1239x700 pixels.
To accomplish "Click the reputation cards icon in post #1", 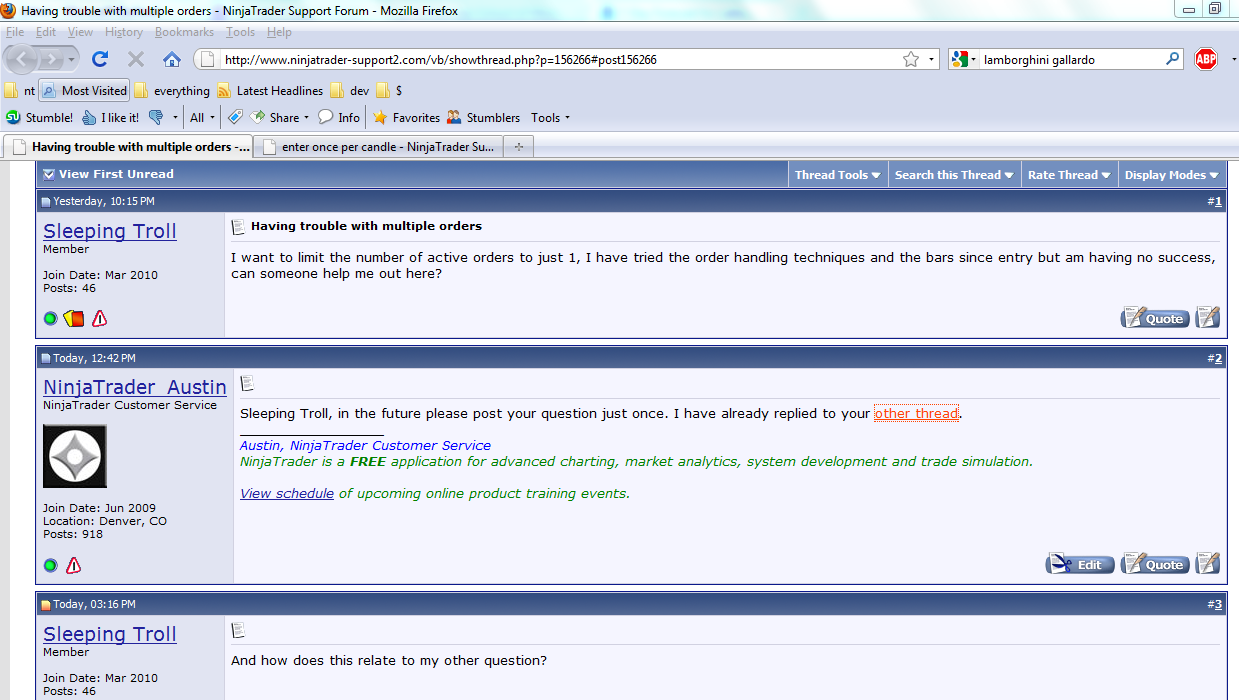I will [73, 319].
